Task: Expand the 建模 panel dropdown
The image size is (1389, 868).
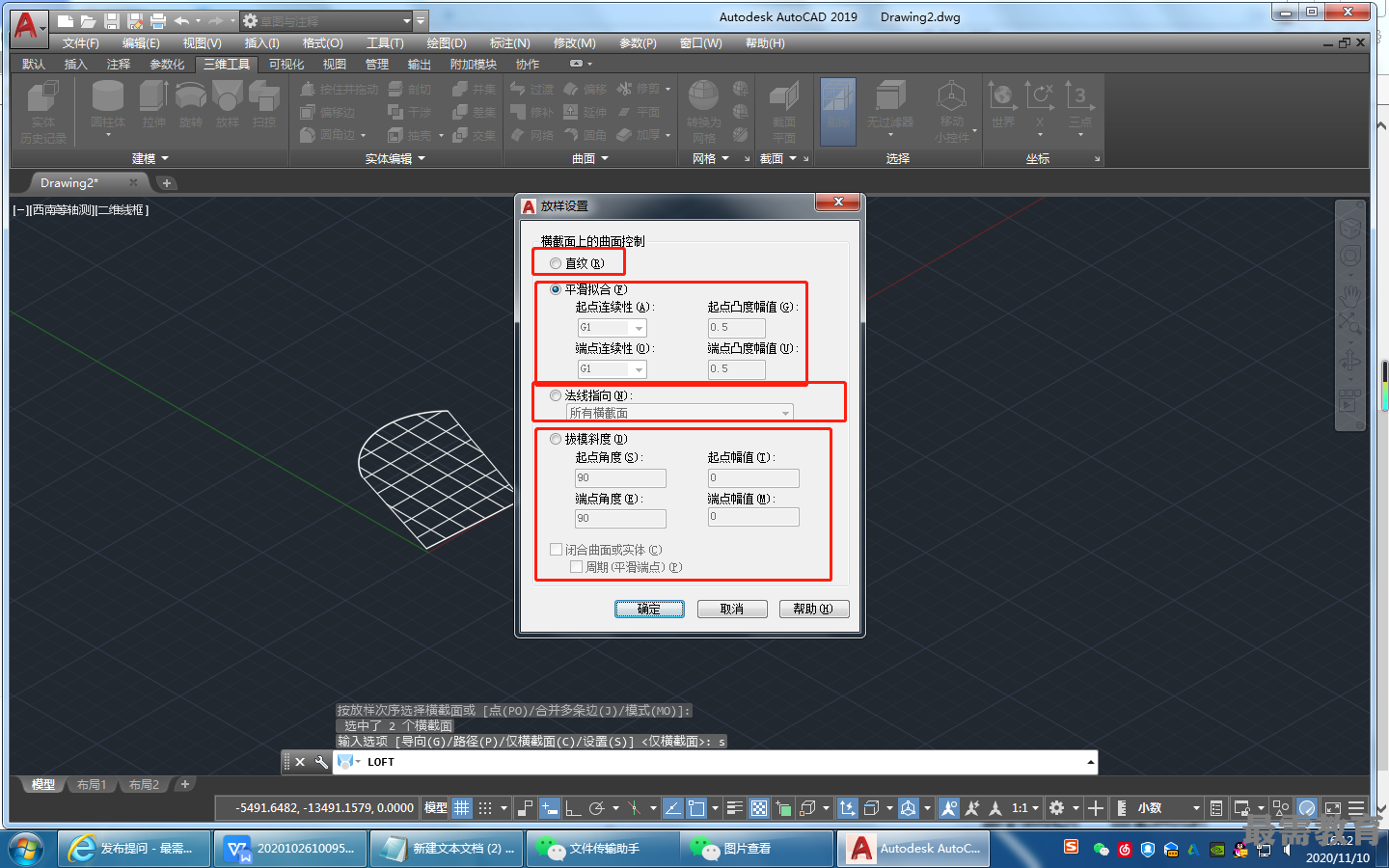Action: click(150, 159)
